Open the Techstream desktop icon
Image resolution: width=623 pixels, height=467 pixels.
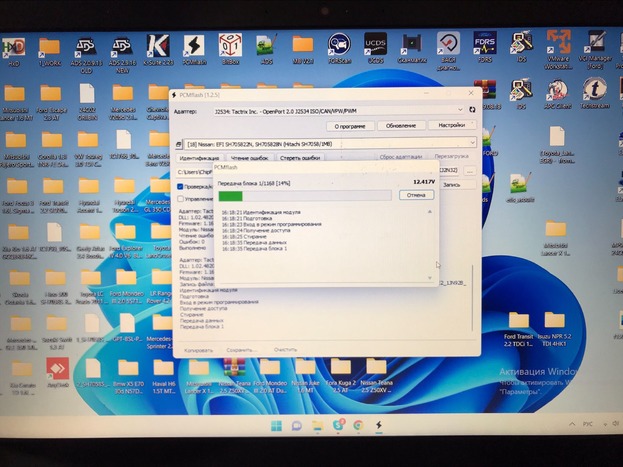pos(594,91)
